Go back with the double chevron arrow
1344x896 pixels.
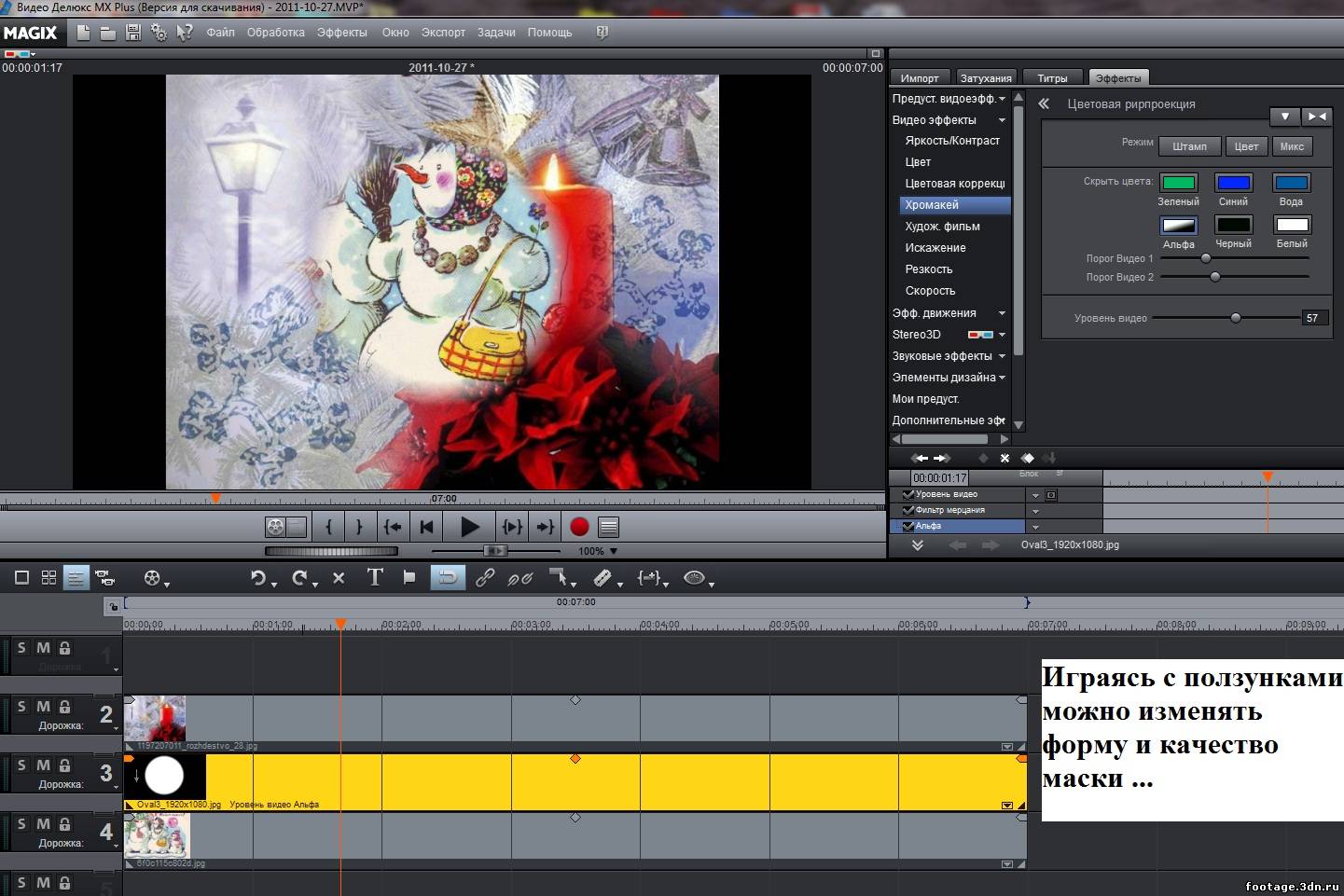click(1044, 104)
